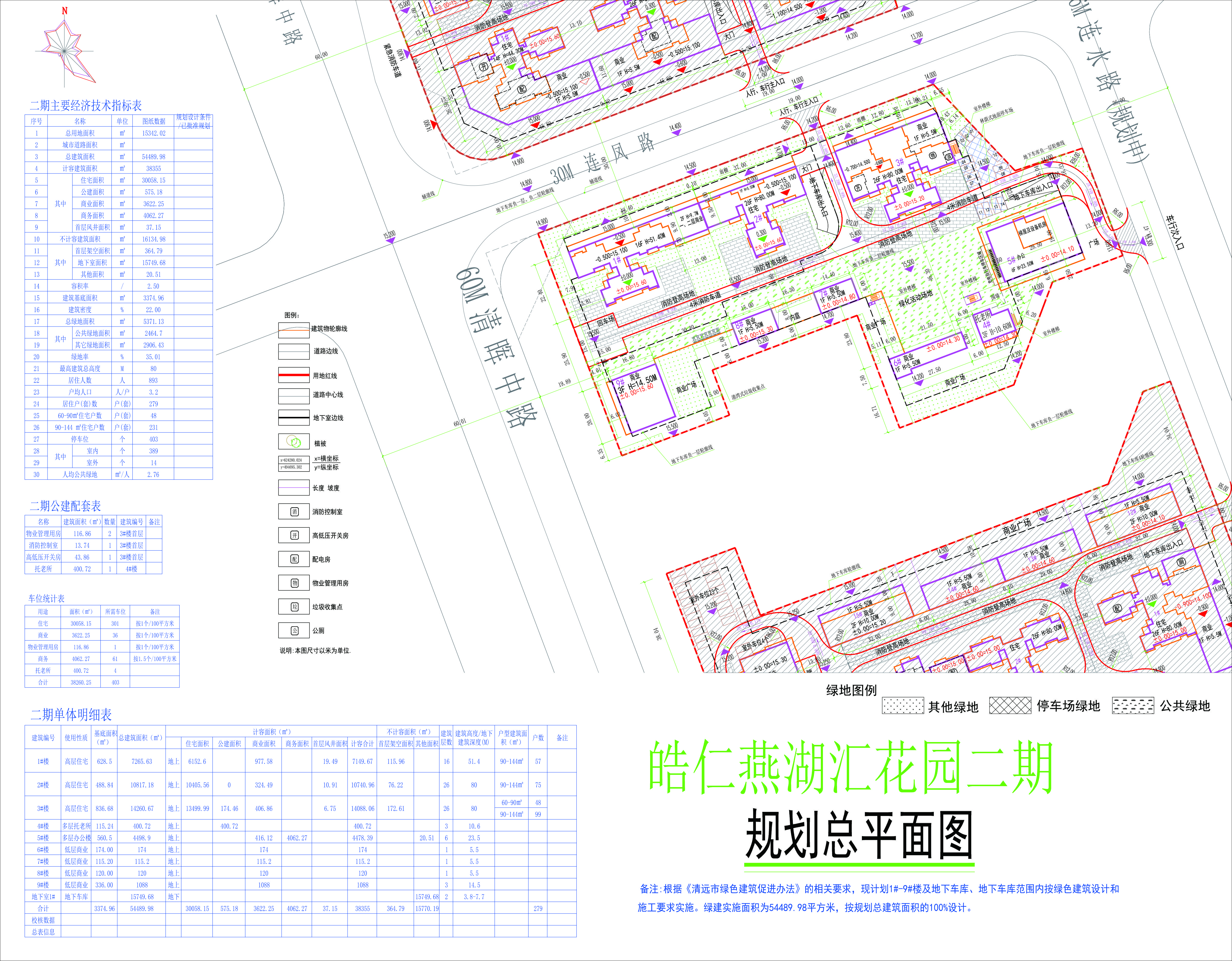Click the 停车场绿地 crosshatch swatch
The image size is (1232, 961).
pos(1010,706)
